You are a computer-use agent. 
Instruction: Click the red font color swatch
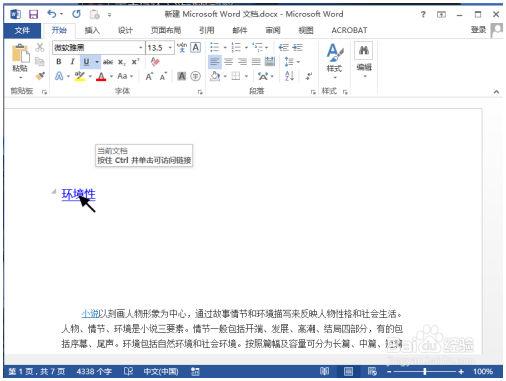pyautogui.click(x=101, y=77)
